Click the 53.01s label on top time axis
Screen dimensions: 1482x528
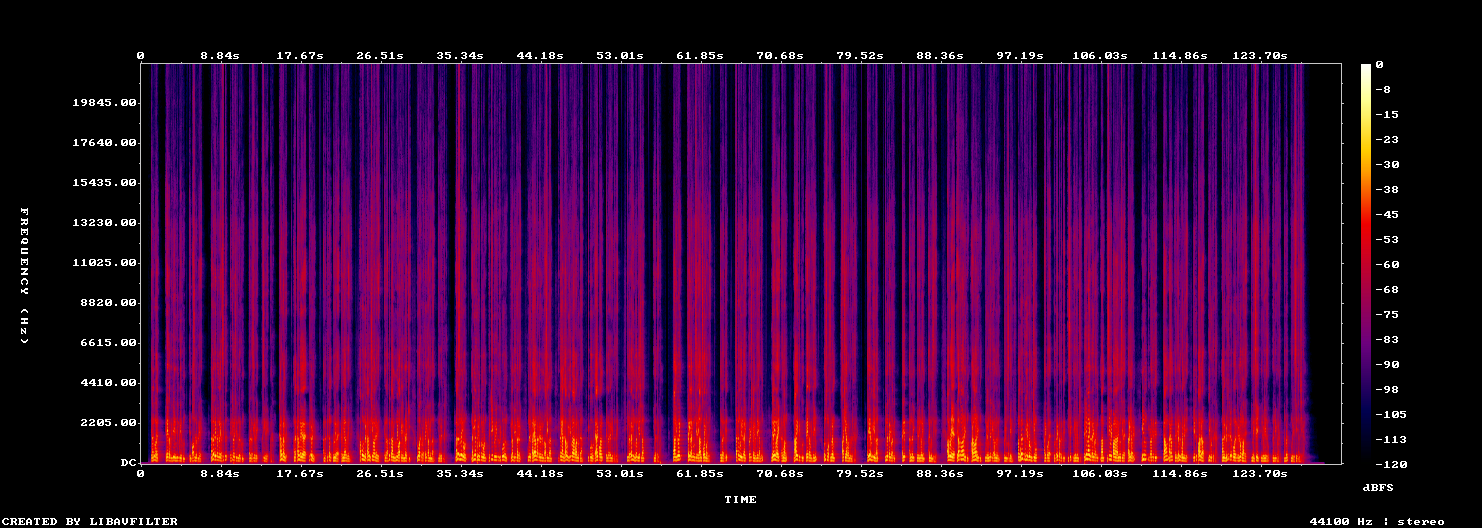(x=620, y=55)
